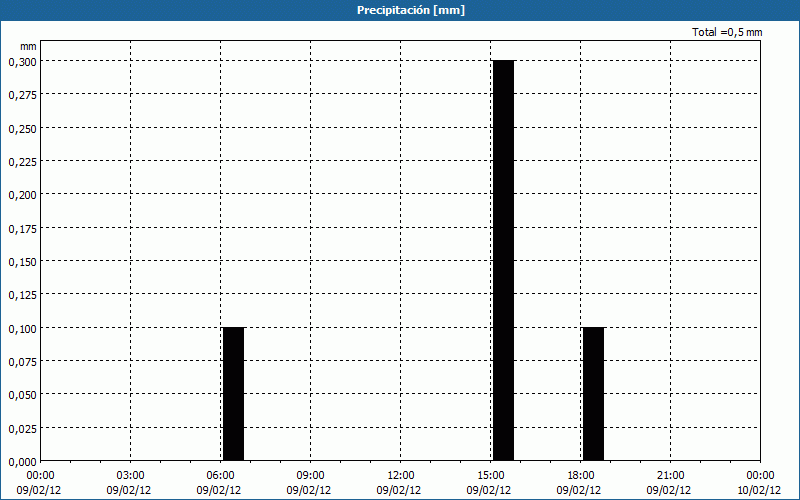Click the 00:00 09/02/12 time label
800x500 pixels.
tap(39, 483)
